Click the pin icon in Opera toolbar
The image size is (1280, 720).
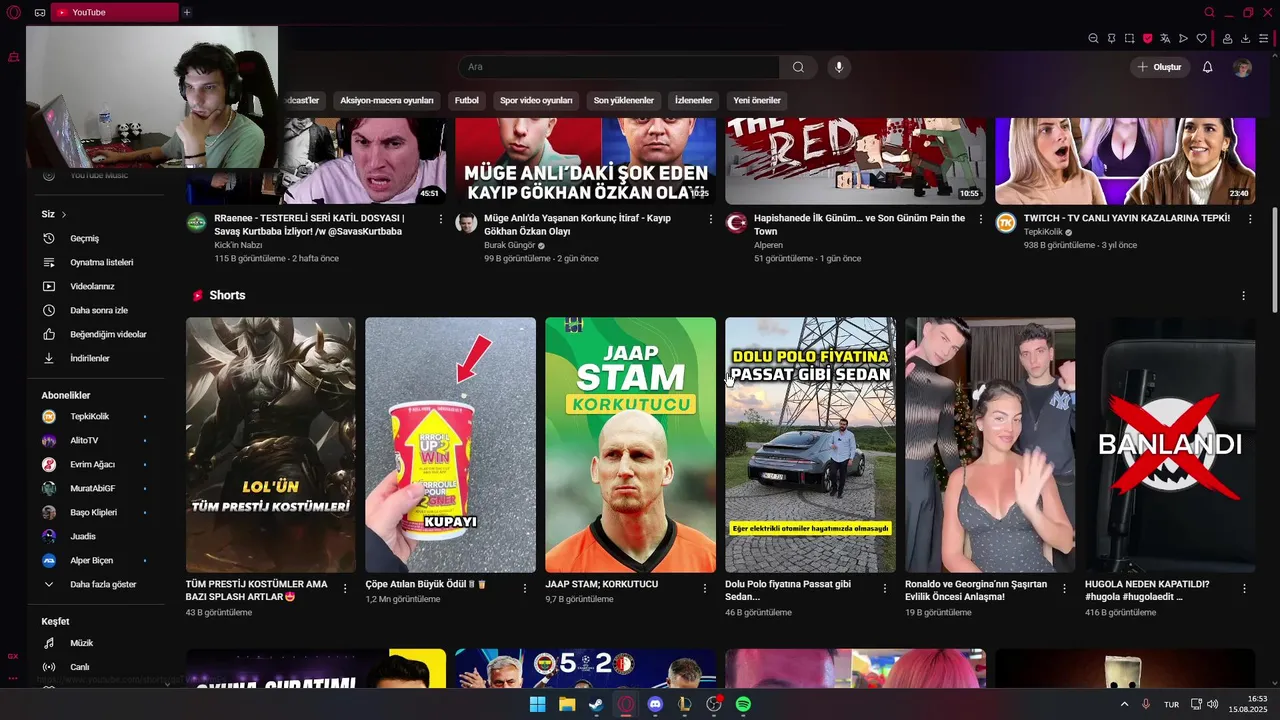[x=1111, y=39]
